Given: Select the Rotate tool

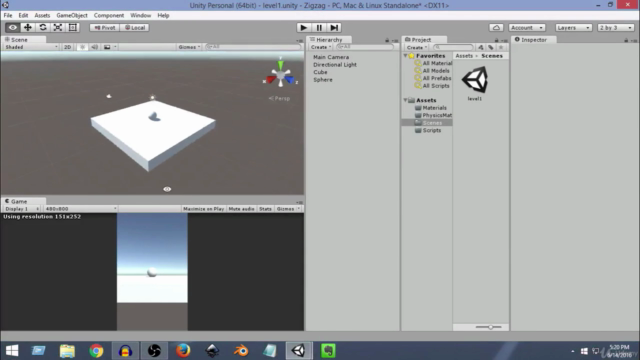Looking at the screenshot, I should 43,27.
